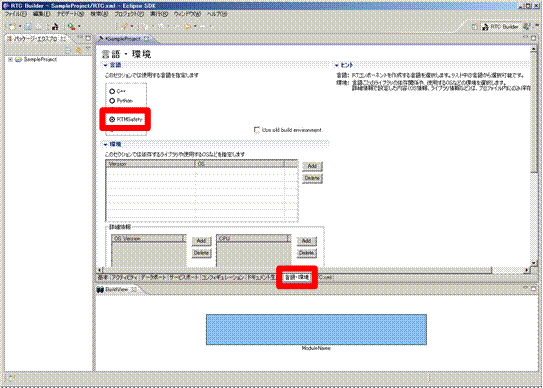The width and height of the screenshot is (543, 388).
Task: Open the ファイル menu
Action: coord(16,14)
